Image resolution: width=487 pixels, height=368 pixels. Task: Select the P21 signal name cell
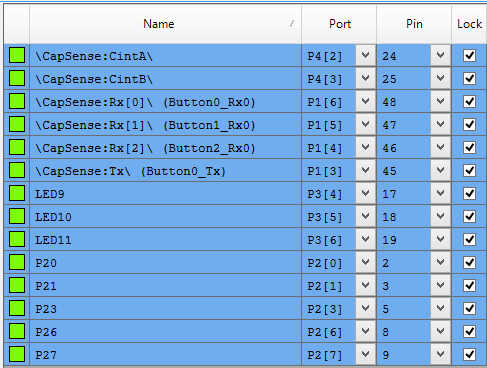(x=166, y=286)
